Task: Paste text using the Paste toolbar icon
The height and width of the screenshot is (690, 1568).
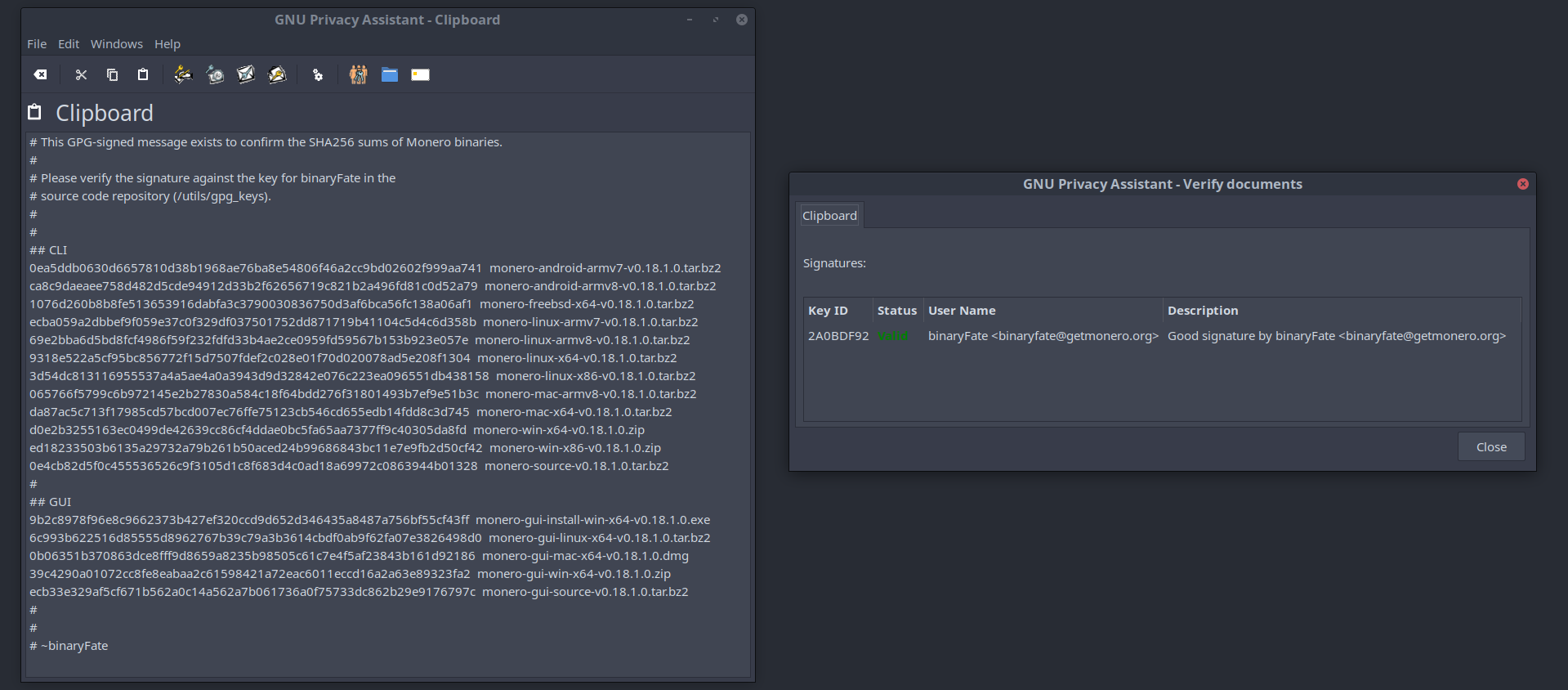Action: coord(143,74)
